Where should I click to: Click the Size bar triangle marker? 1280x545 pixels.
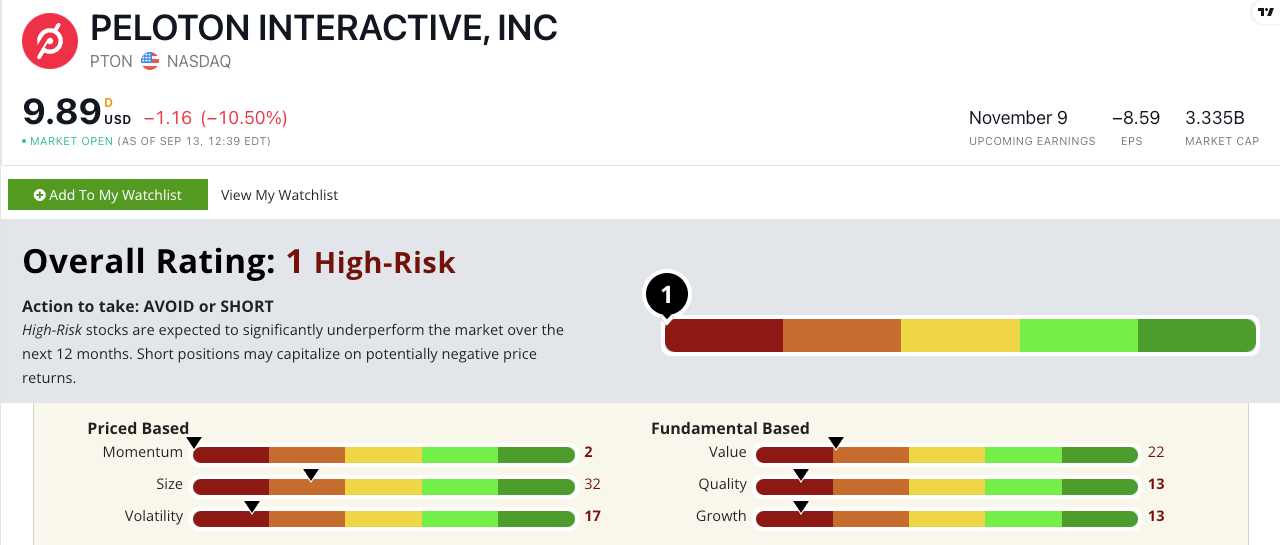click(311, 474)
